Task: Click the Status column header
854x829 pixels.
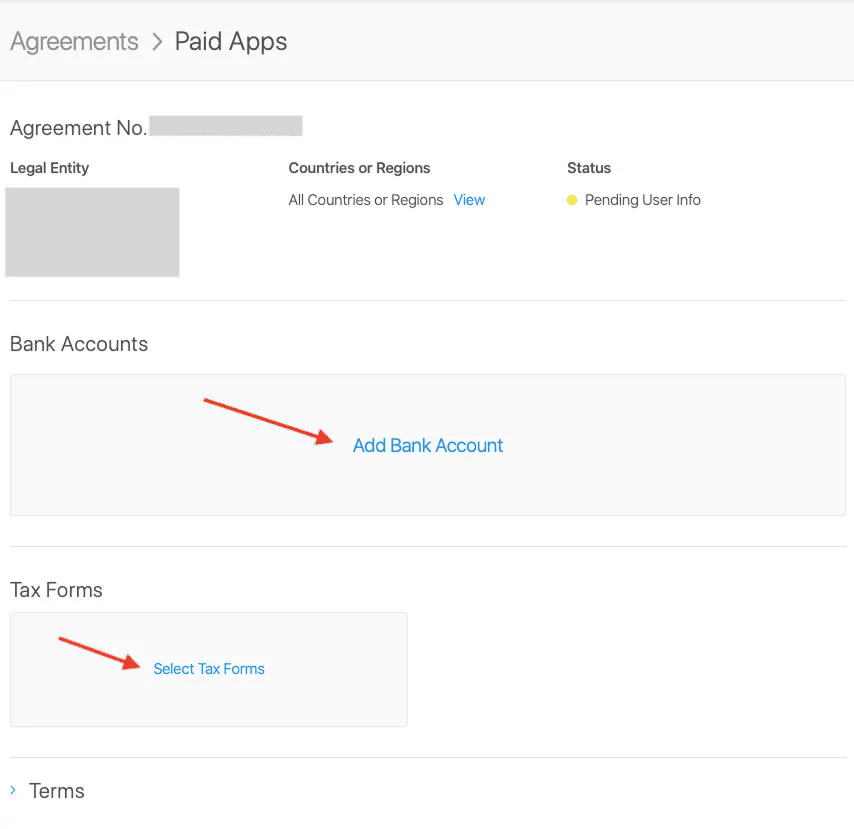Action: click(588, 168)
